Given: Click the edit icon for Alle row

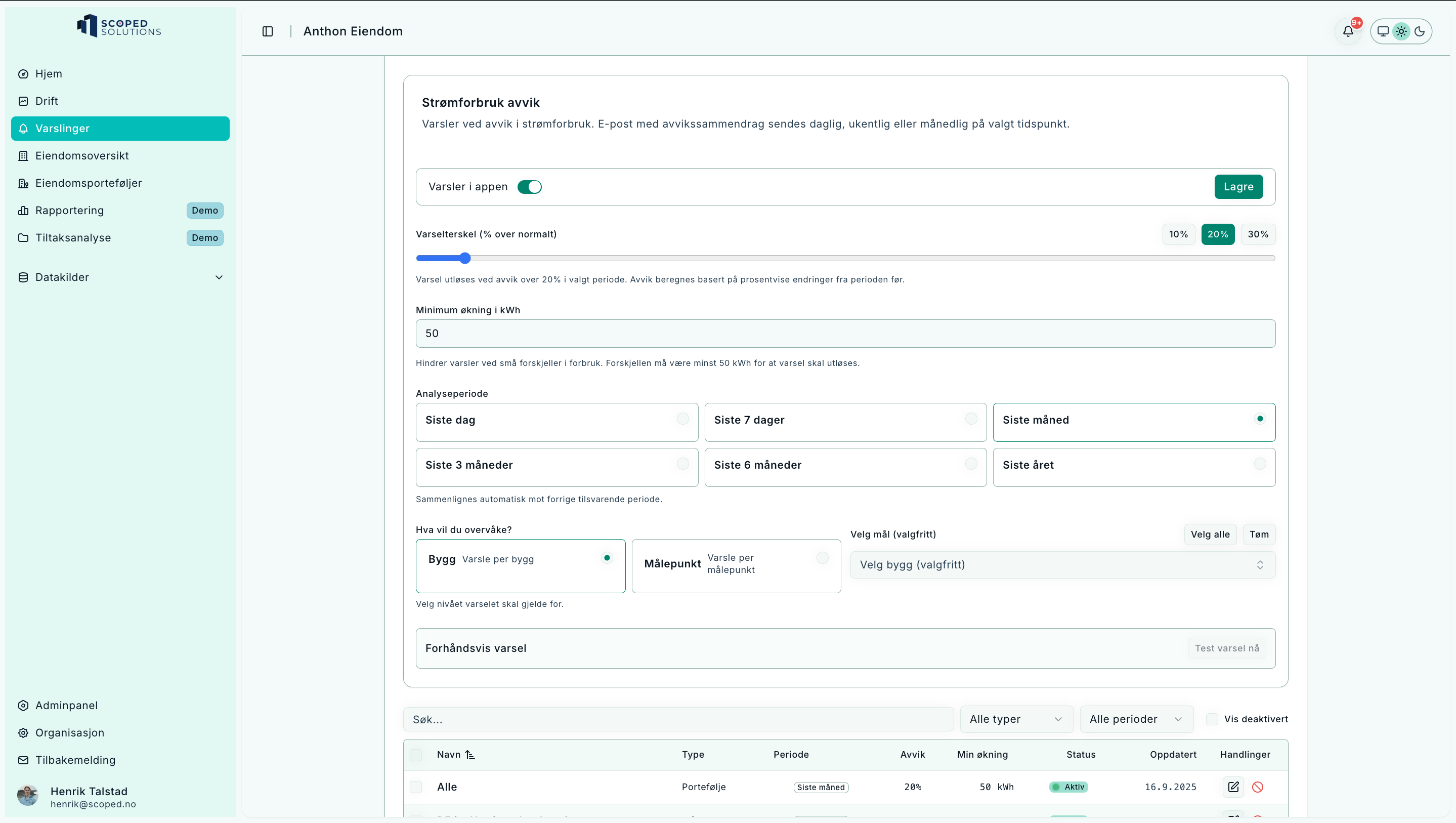Looking at the screenshot, I should point(1233,787).
